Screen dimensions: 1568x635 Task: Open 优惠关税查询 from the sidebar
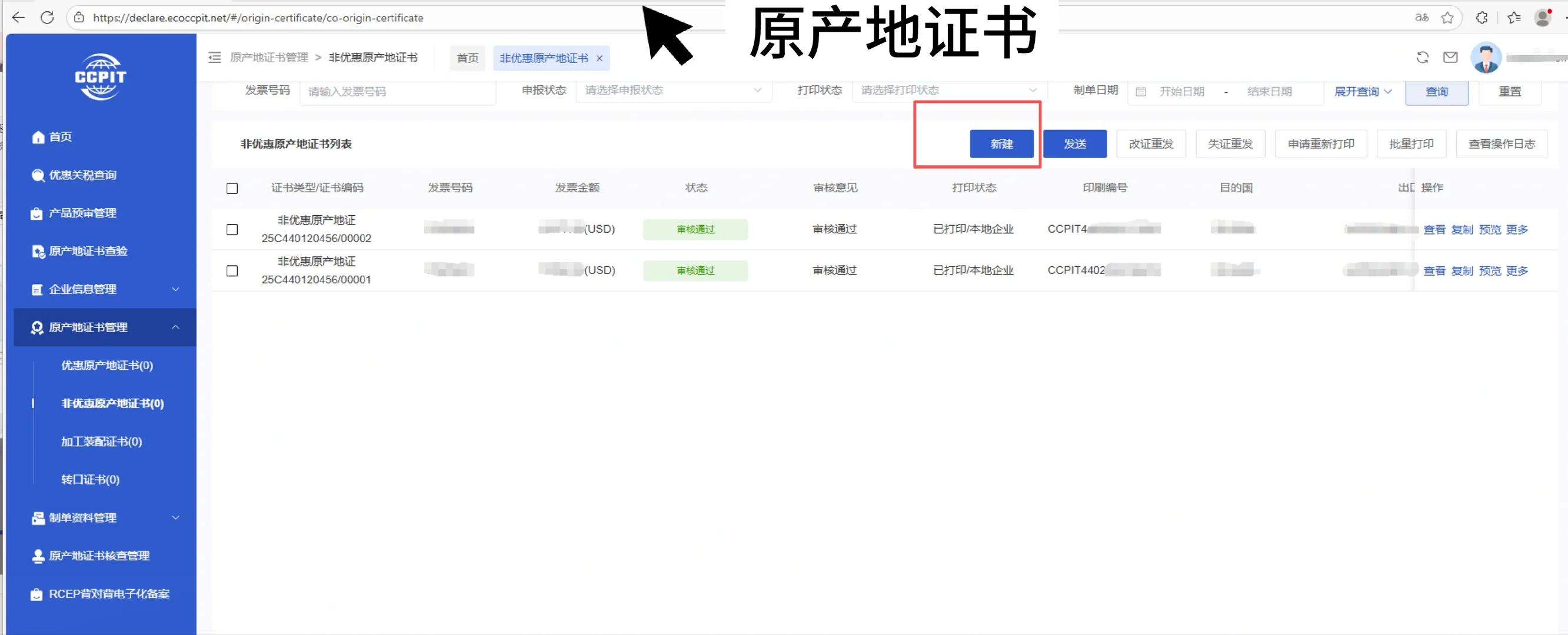click(83, 175)
